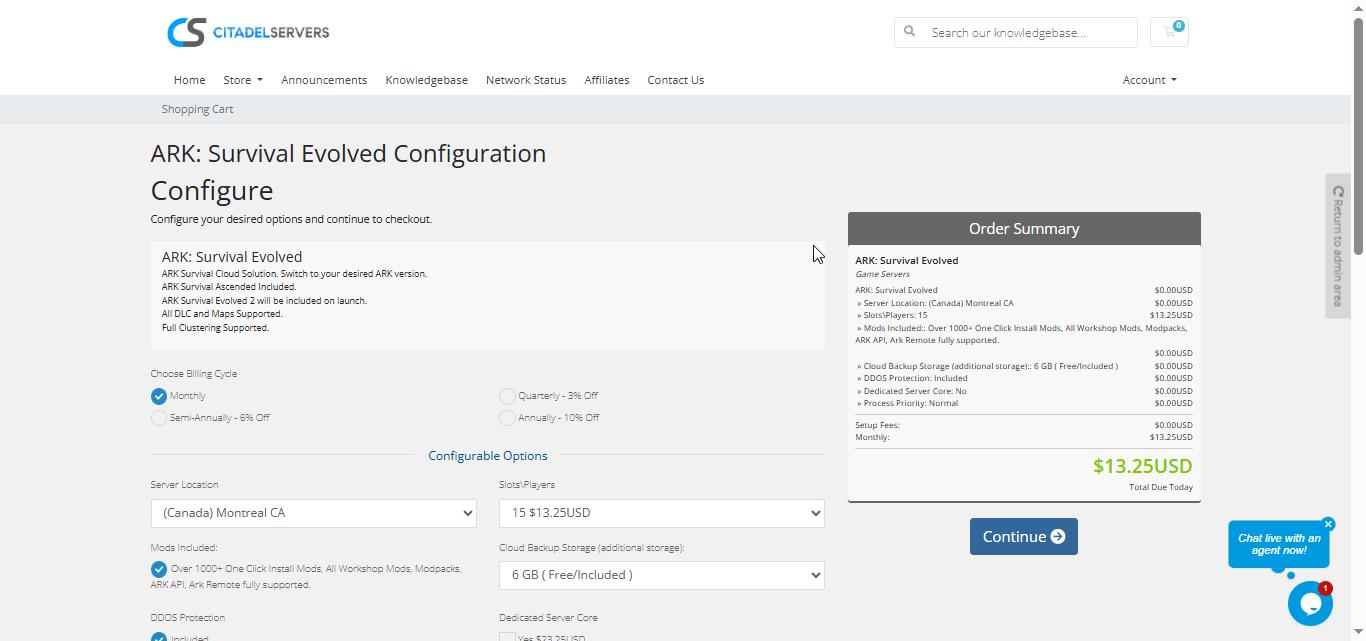Toggle the Mods Included checkbox
The height and width of the screenshot is (641, 1366).
(159, 569)
